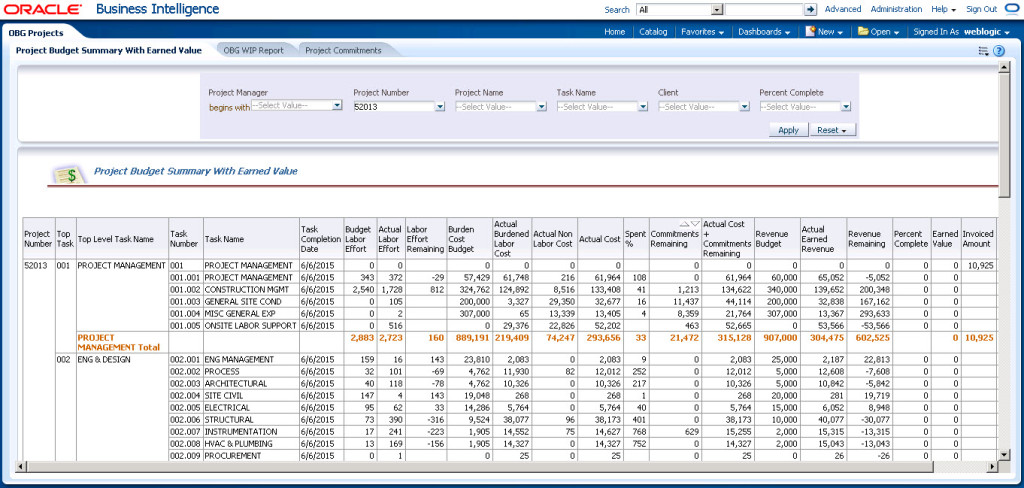Open the Favorites menu

703,31
